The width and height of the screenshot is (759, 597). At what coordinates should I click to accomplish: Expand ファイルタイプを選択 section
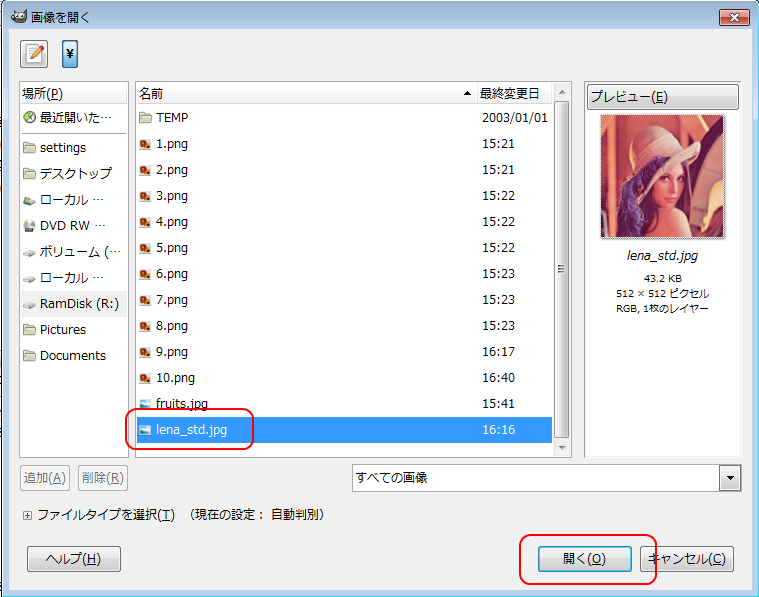(28, 515)
